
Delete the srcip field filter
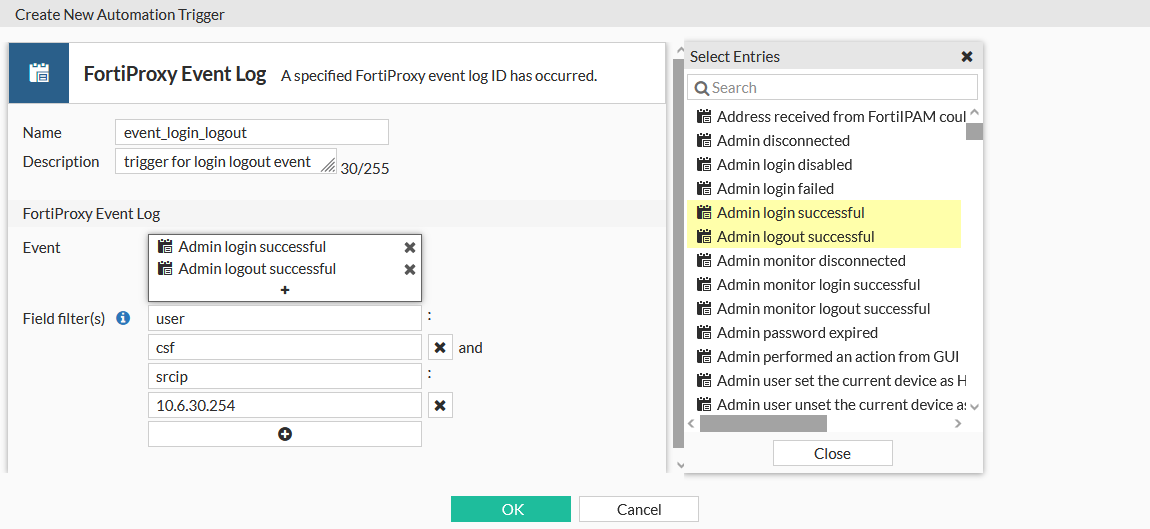[440, 405]
